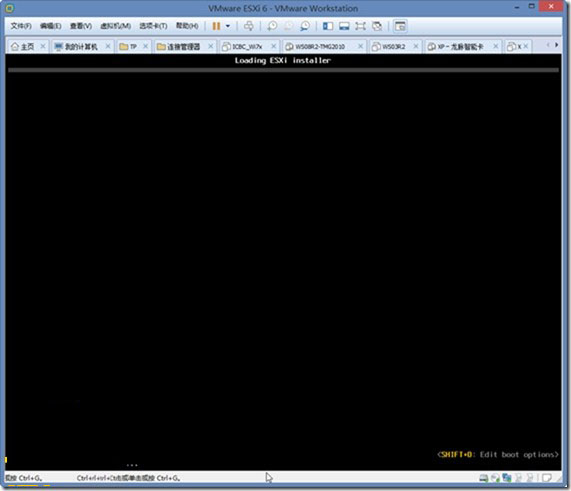
Task: Switch to Unity mode icon
Action: tap(377, 26)
